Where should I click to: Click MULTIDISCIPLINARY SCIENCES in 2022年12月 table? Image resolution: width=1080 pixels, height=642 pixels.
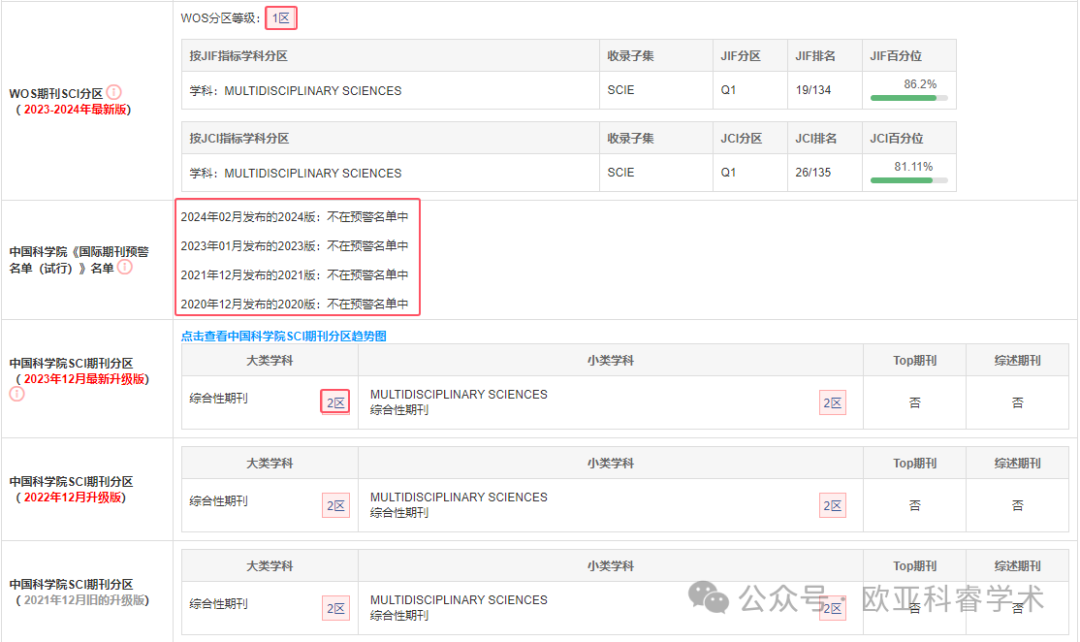[x=459, y=497]
